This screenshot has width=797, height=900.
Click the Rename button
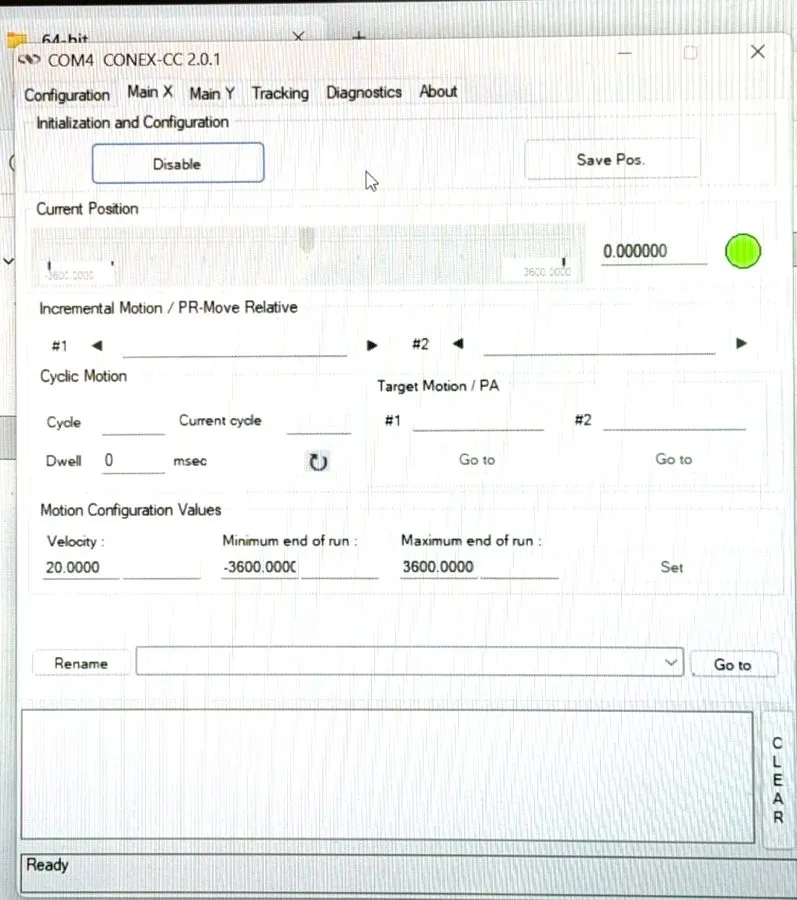point(81,664)
